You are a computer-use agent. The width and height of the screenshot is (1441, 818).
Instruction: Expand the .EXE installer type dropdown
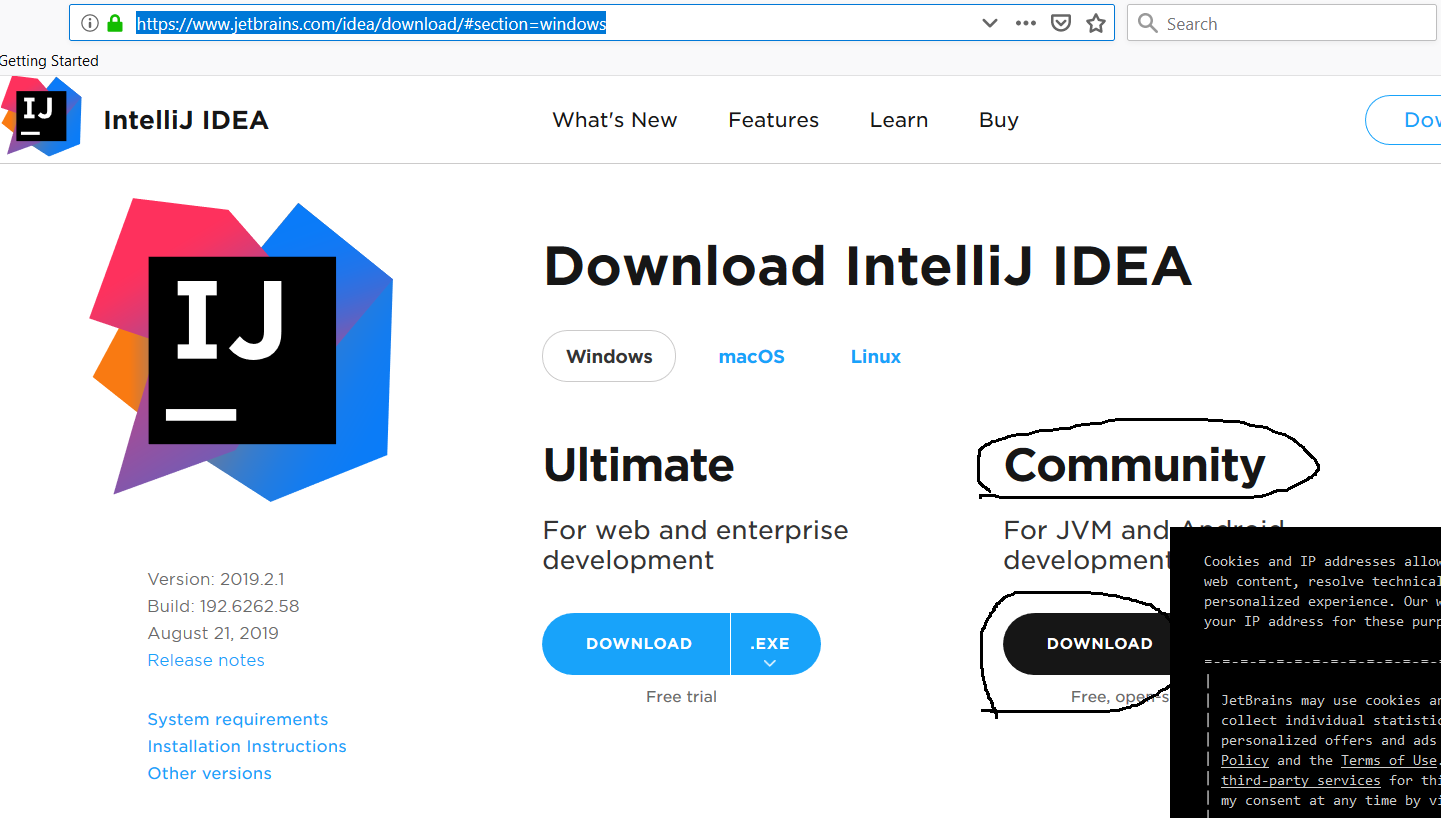tap(775, 644)
